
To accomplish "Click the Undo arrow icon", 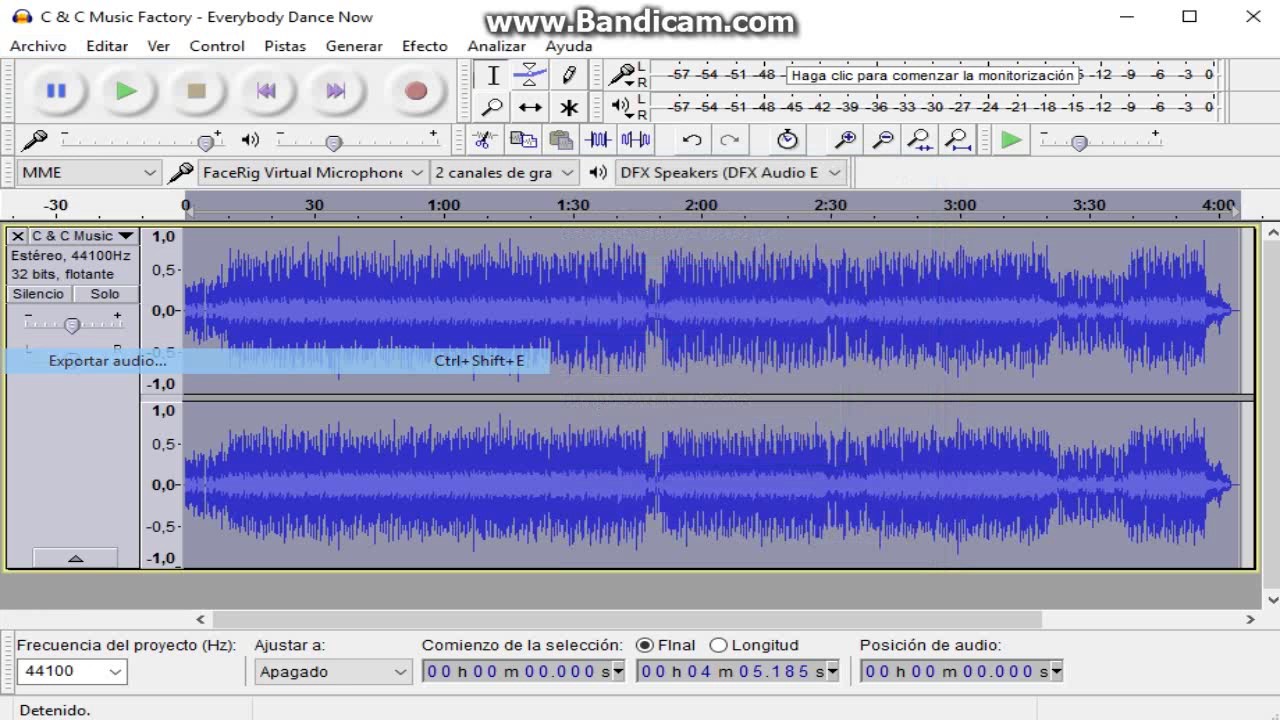I will (x=692, y=140).
